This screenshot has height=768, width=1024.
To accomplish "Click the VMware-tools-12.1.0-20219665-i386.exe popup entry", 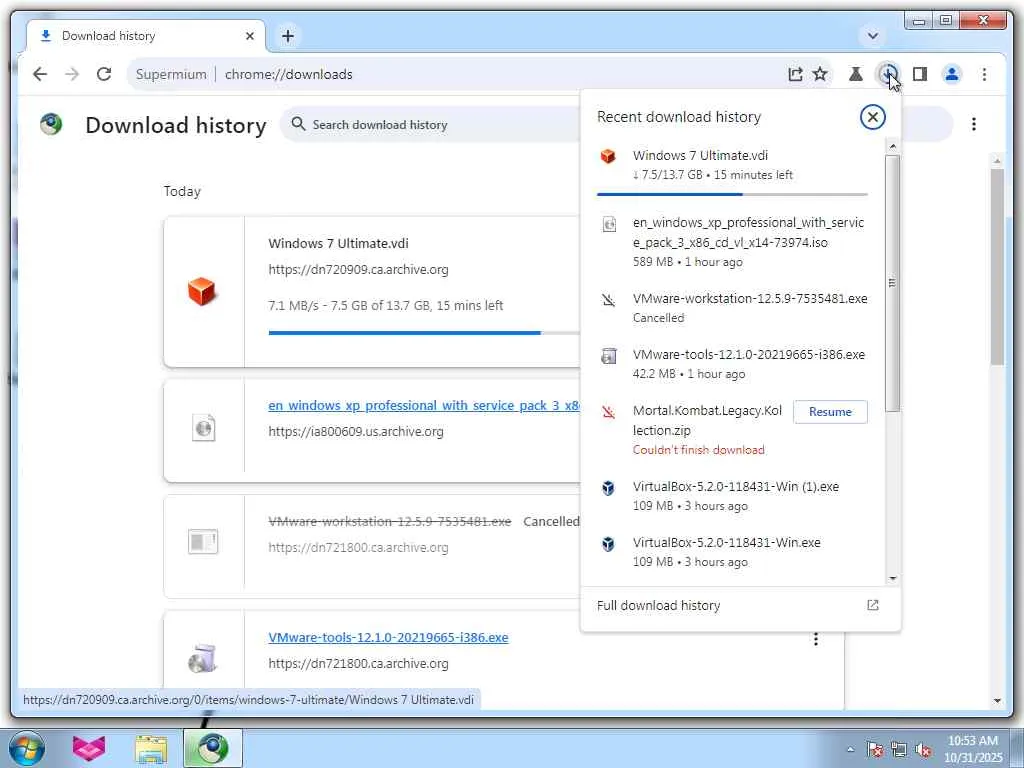I will coord(732,364).
